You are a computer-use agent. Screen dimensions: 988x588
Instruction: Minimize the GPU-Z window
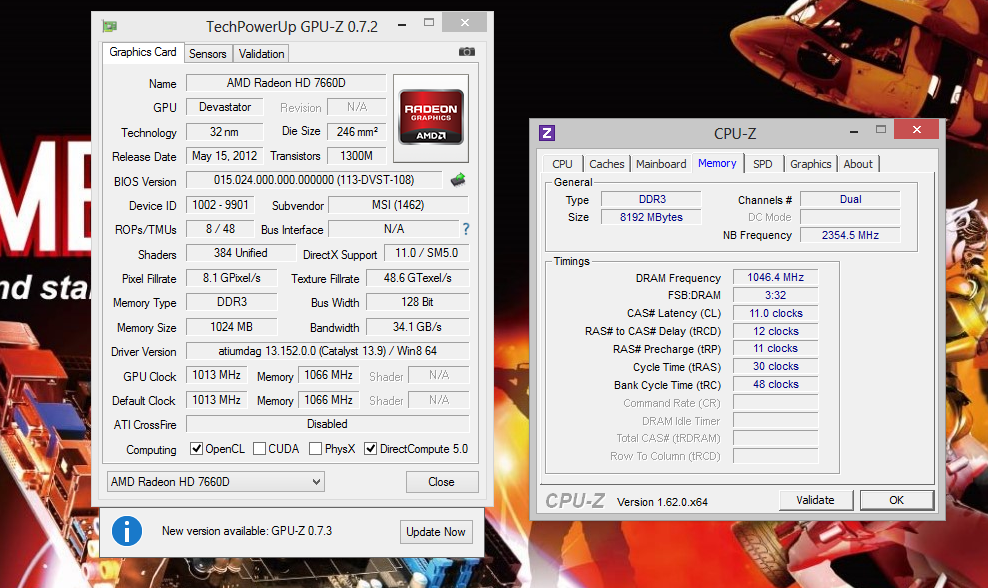click(401, 24)
